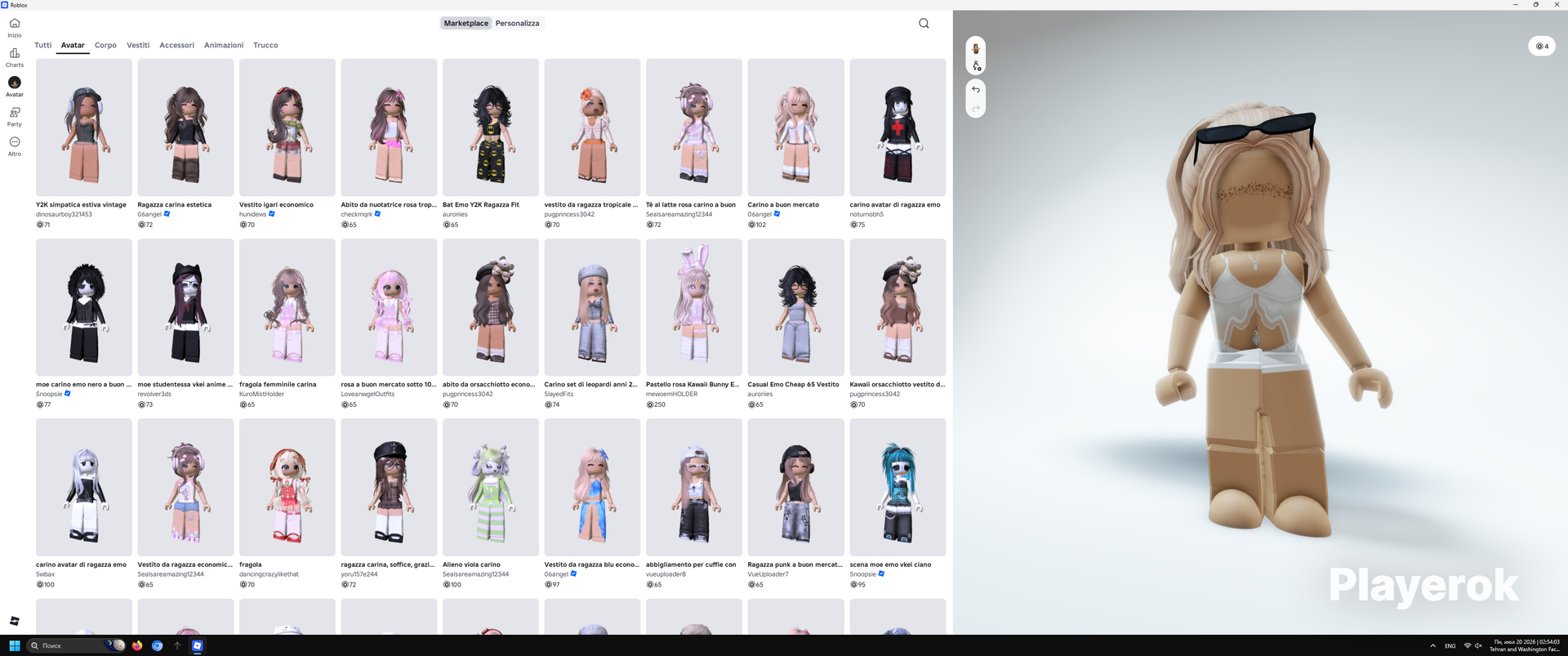Open the avatar body settings icon

pyautogui.click(x=976, y=65)
